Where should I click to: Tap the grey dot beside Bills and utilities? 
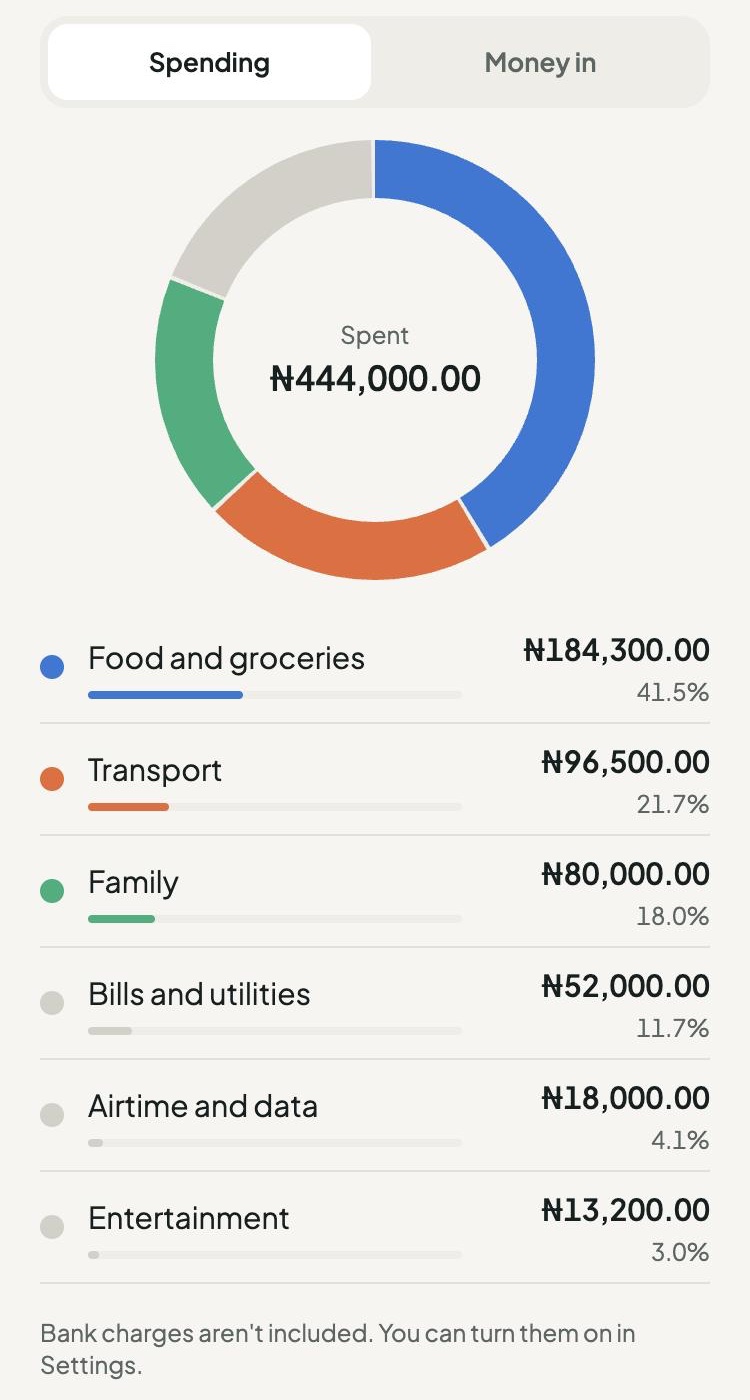(x=52, y=1002)
